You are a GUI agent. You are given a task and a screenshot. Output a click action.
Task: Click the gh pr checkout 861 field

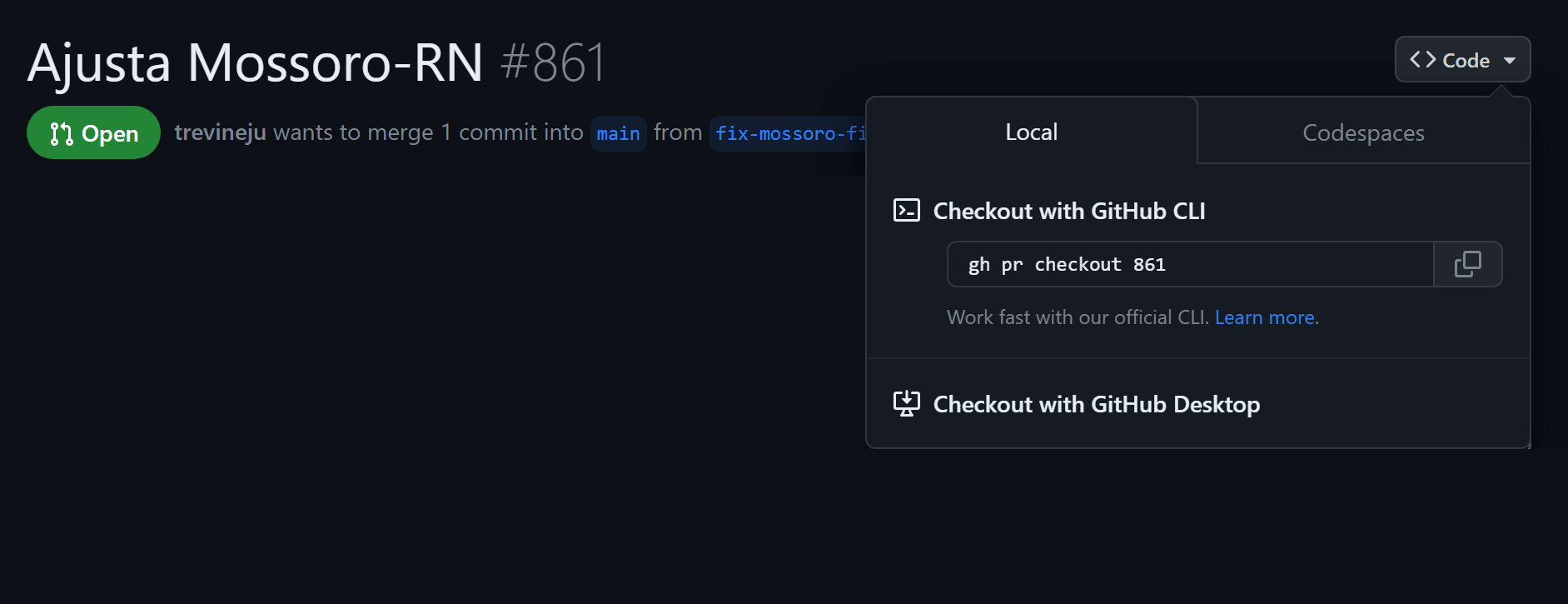[x=1191, y=264]
